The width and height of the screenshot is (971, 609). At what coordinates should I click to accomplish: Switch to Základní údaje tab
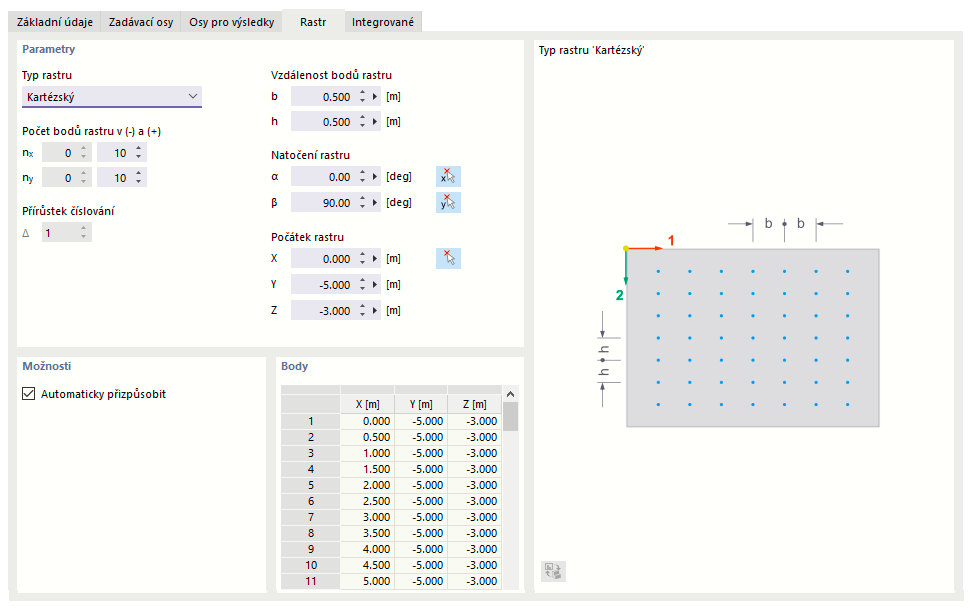(x=54, y=22)
